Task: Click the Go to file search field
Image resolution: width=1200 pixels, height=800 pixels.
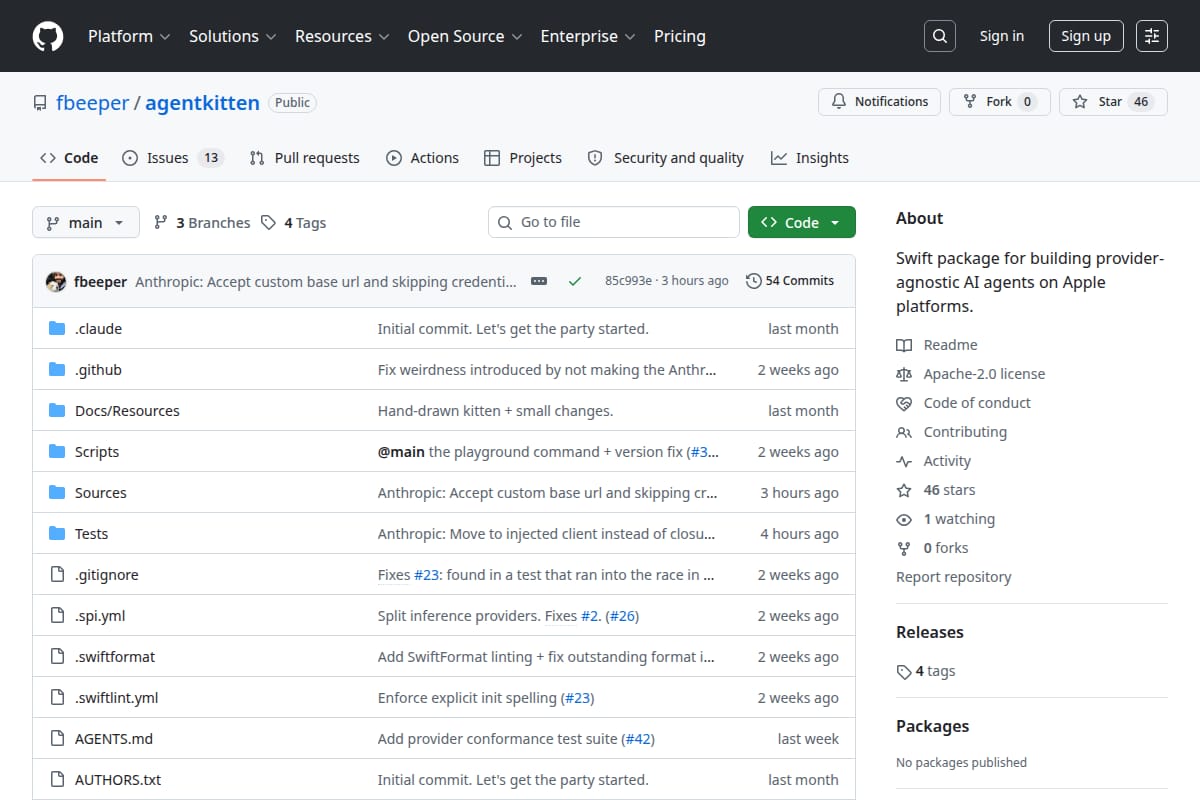Action: pyautogui.click(x=614, y=222)
